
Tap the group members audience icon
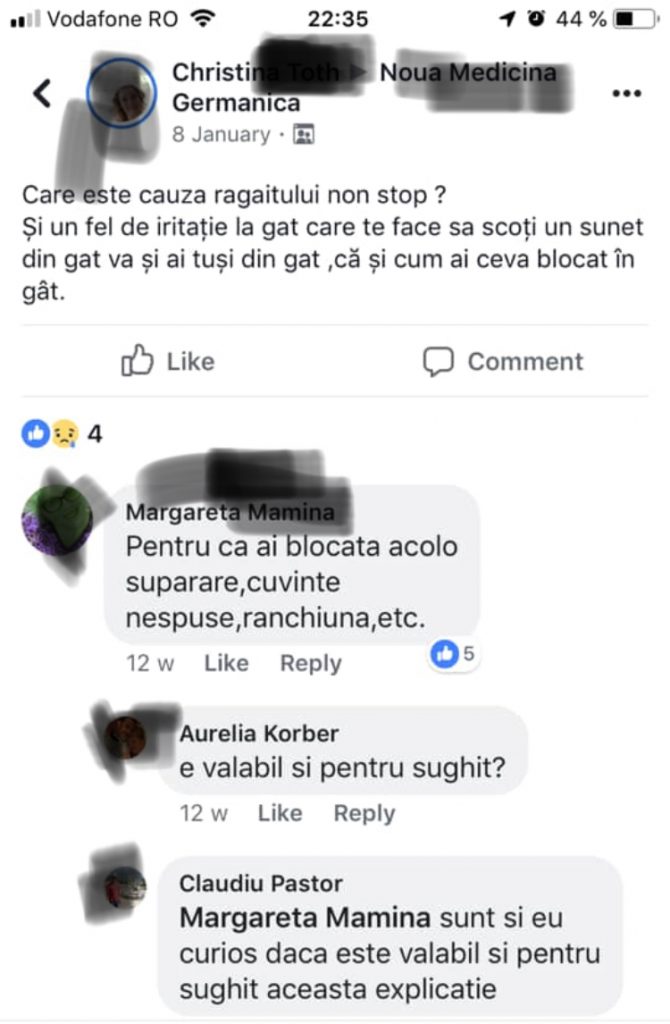tap(304, 135)
